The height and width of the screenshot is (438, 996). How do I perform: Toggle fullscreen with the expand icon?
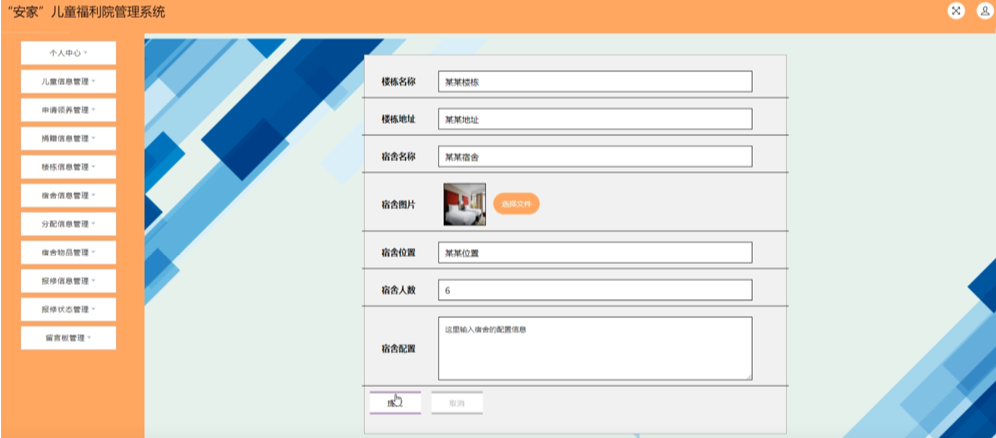tap(956, 11)
